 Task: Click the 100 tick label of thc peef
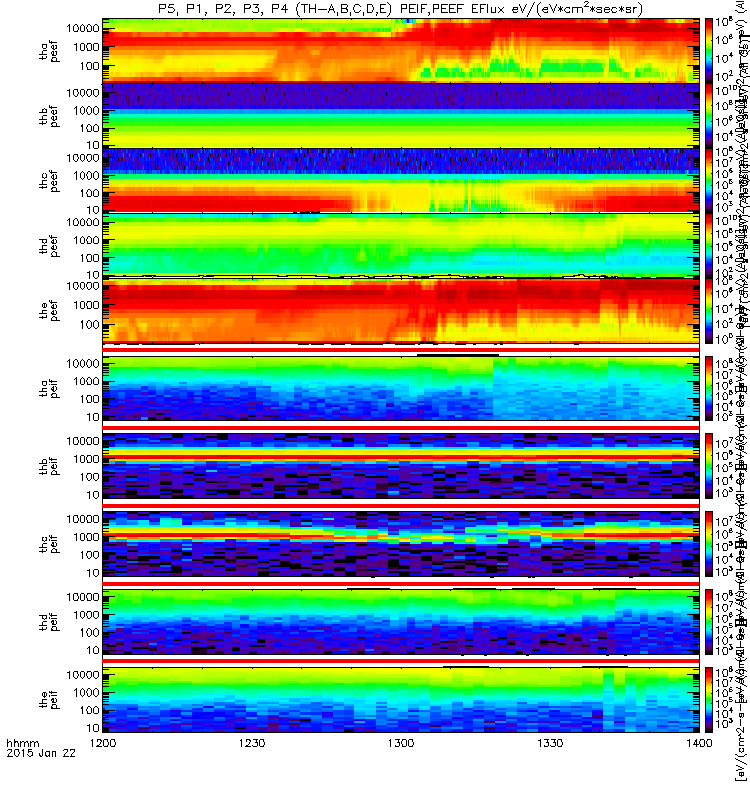[89, 193]
